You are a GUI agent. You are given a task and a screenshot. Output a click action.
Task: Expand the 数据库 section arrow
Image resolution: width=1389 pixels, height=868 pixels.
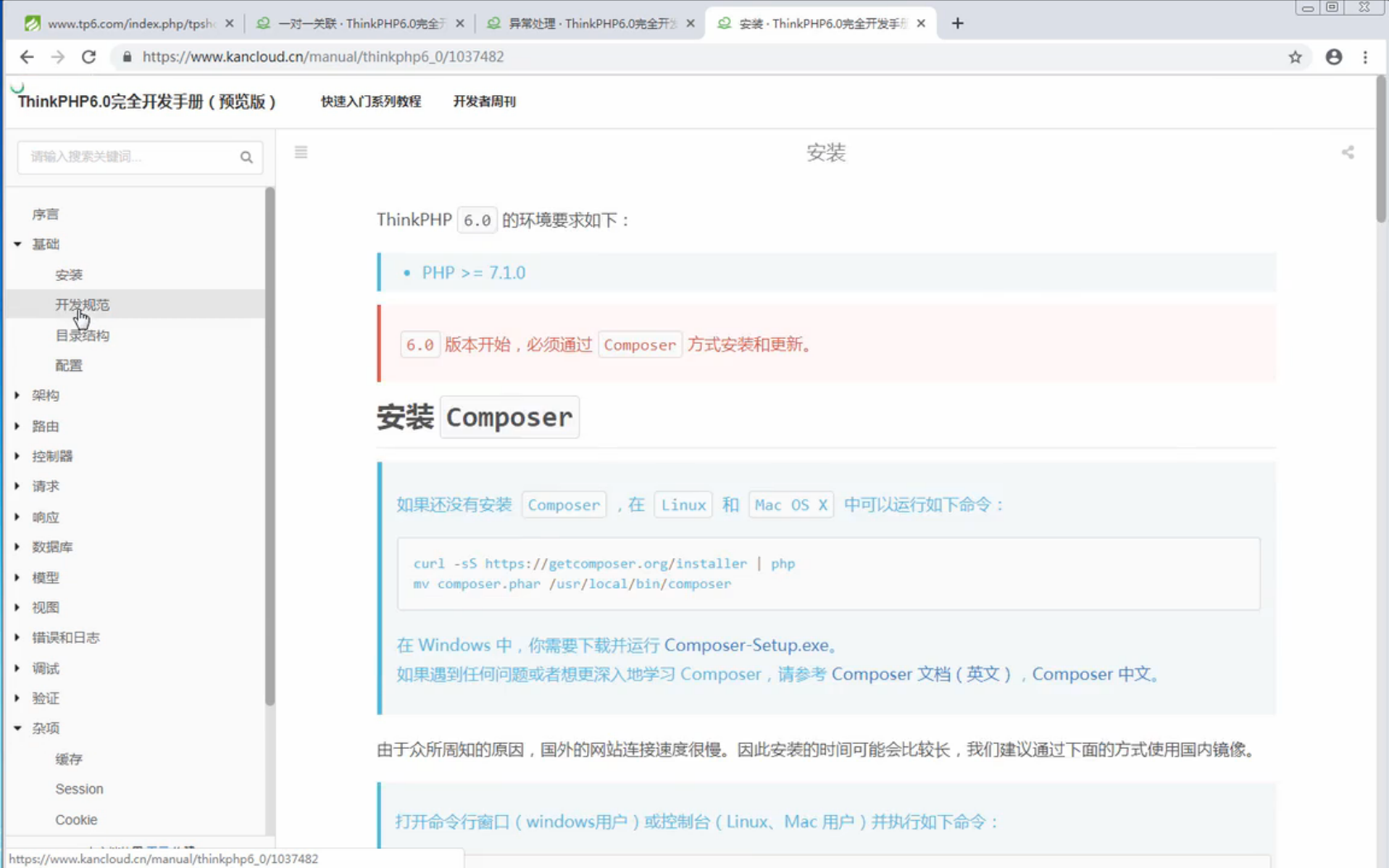17,546
